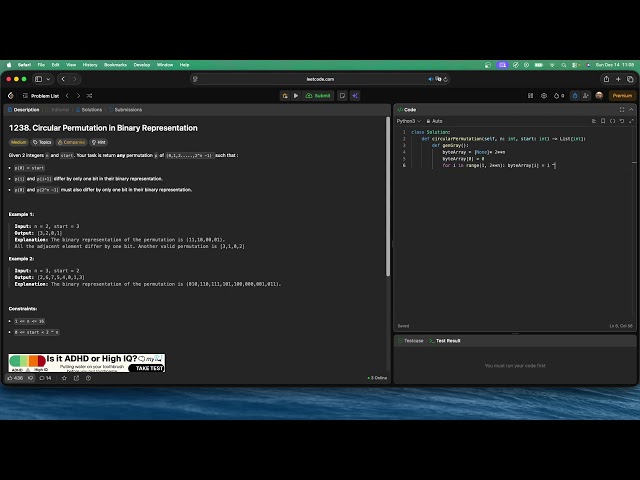Screen dimensions: 640x480
Task: Click the Medium difficulty badge
Action: pyautogui.click(x=18, y=142)
